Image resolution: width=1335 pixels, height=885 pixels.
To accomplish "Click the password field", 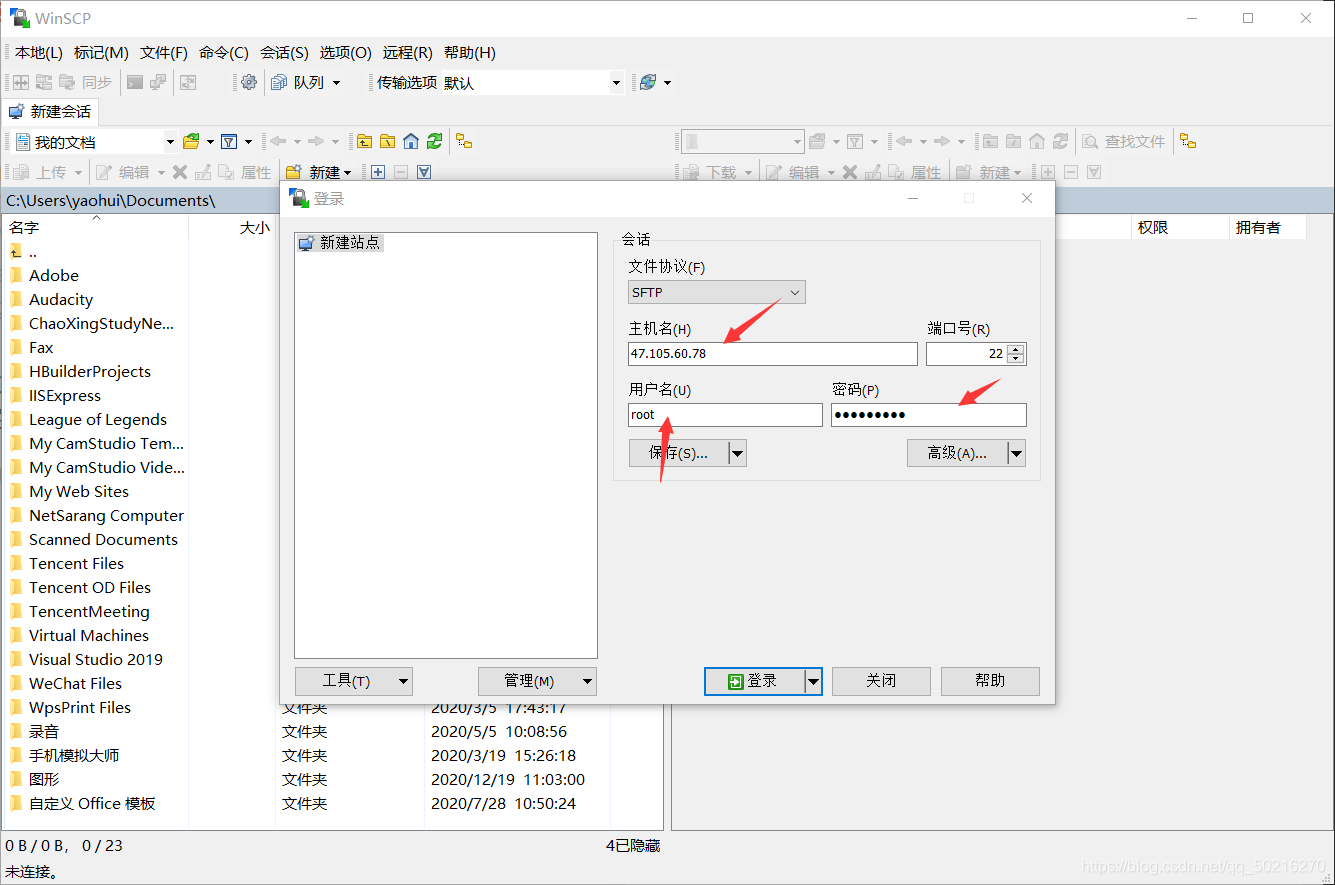I will coord(928,415).
